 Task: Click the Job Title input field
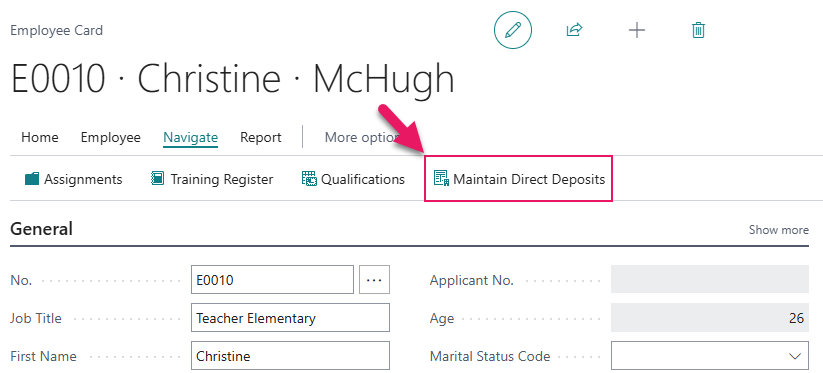coord(290,317)
